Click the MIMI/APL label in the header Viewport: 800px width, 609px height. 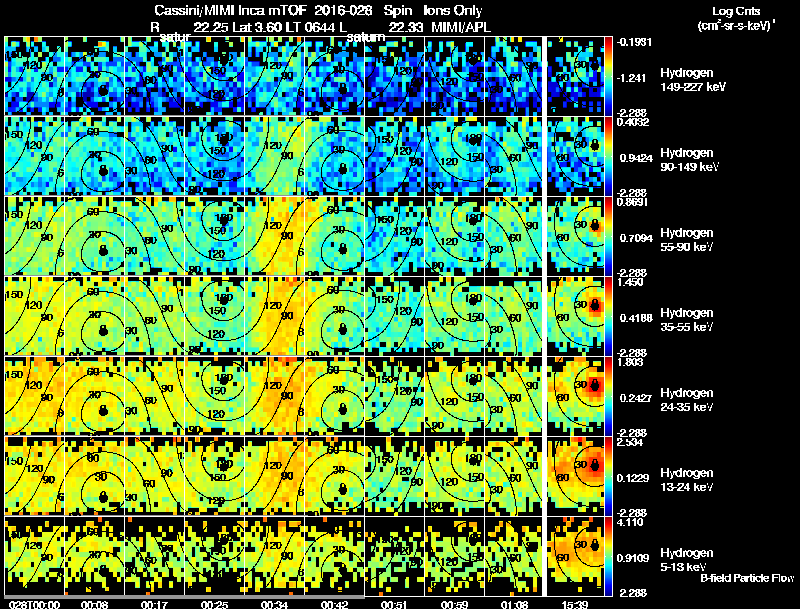click(461, 27)
